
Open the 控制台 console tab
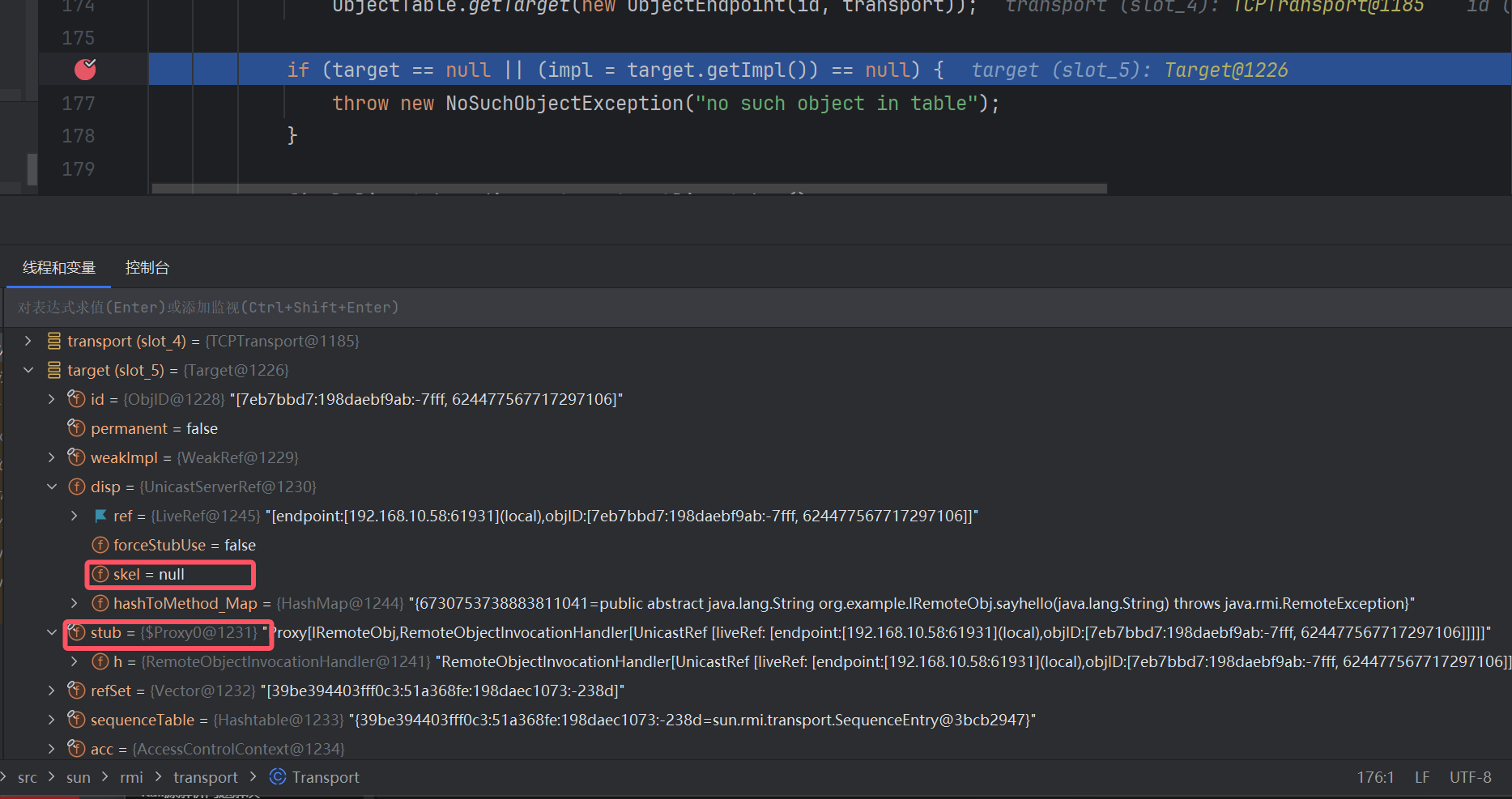click(147, 268)
